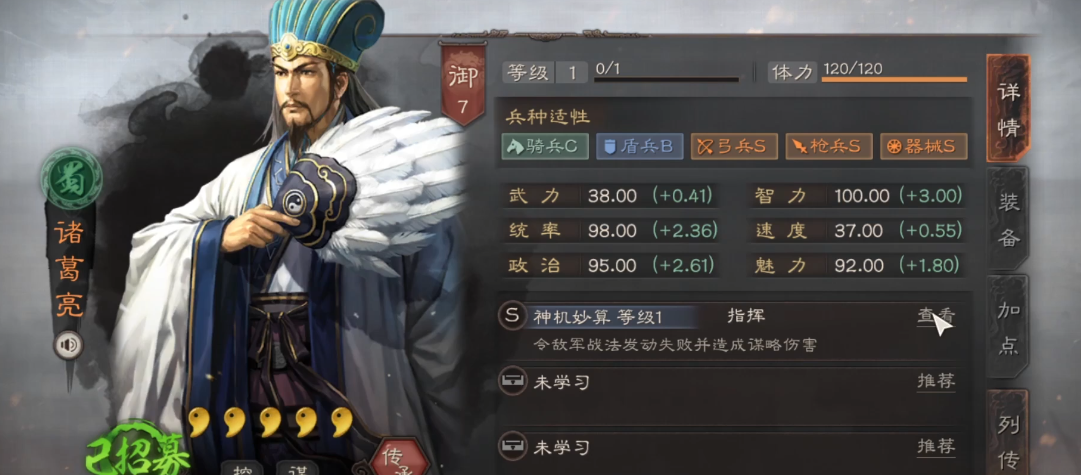
Task: Play Zhuge Liang's voice with speaker icon
Action: point(69,346)
